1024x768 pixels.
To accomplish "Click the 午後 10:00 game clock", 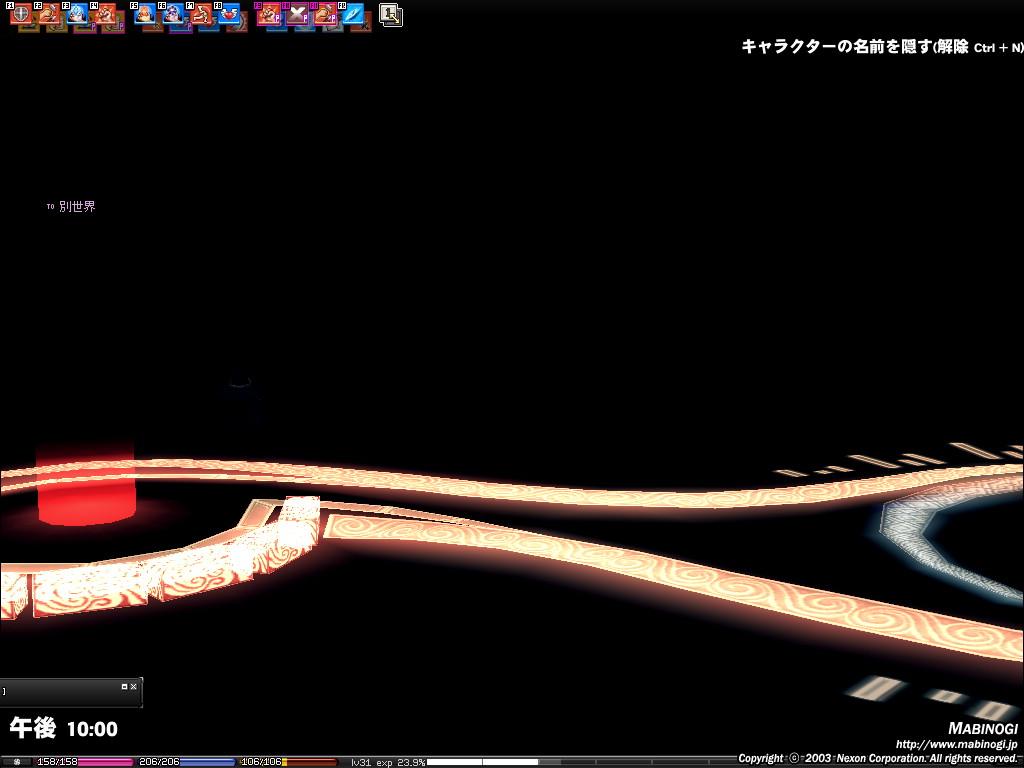I will [63, 729].
